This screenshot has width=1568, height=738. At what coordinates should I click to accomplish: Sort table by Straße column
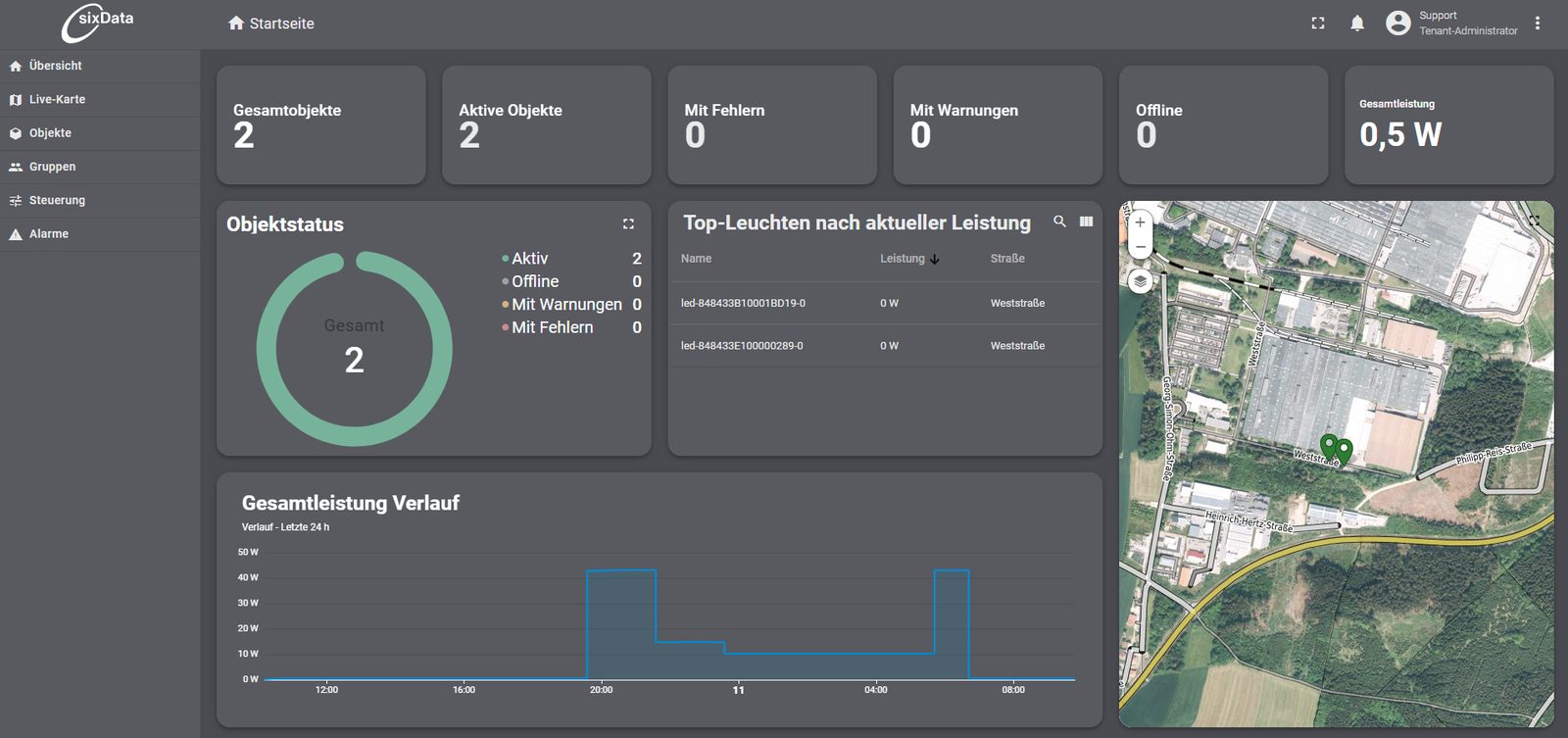coord(1007,259)
